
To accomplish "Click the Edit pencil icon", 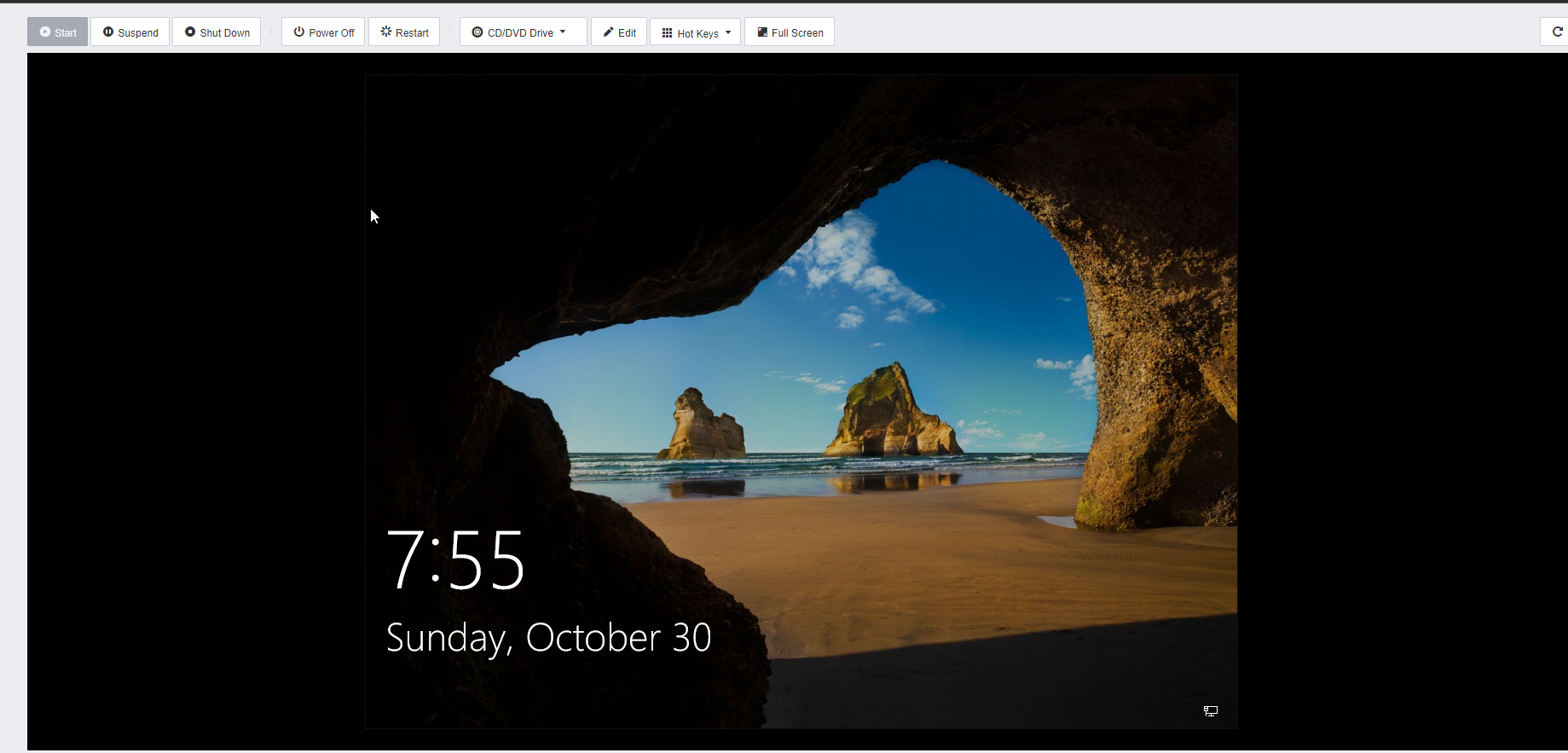I will pos(609,32).
